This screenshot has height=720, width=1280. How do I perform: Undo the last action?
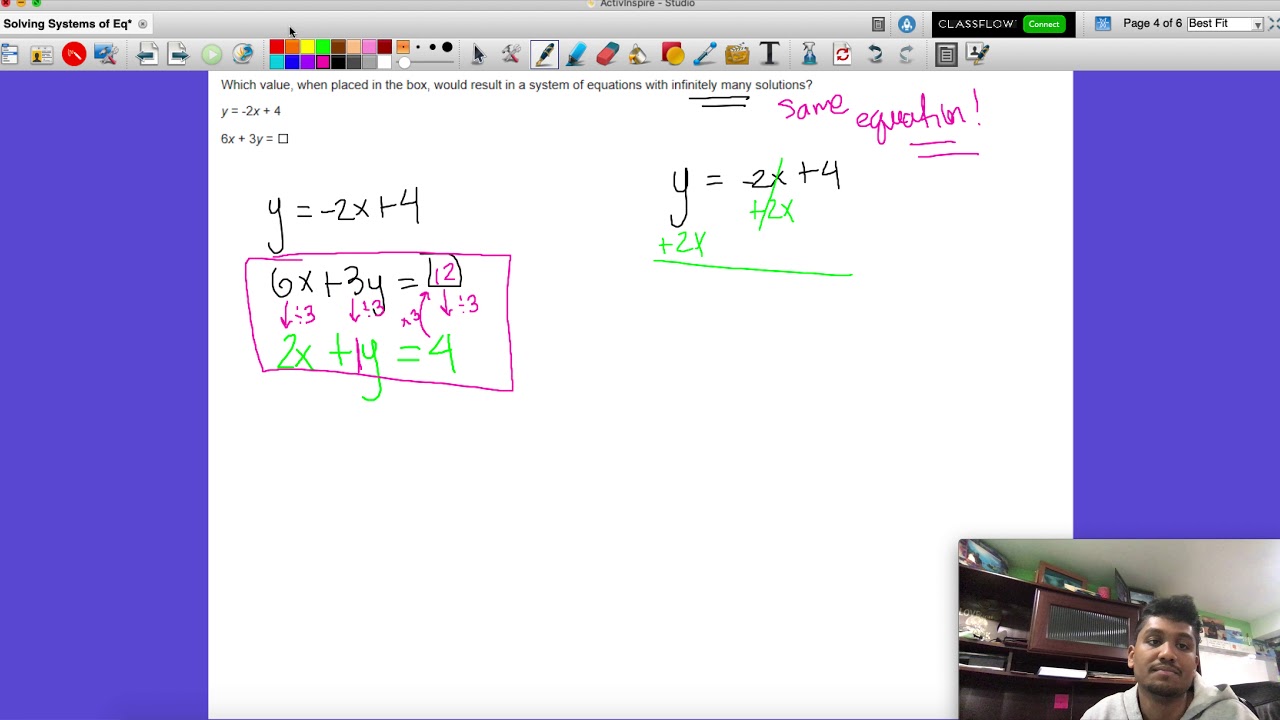[875, 54]
